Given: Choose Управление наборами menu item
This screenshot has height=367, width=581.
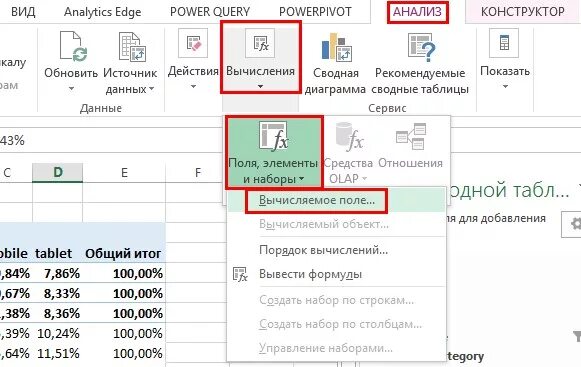Looking at the screenshot, I should coord(336,348).
